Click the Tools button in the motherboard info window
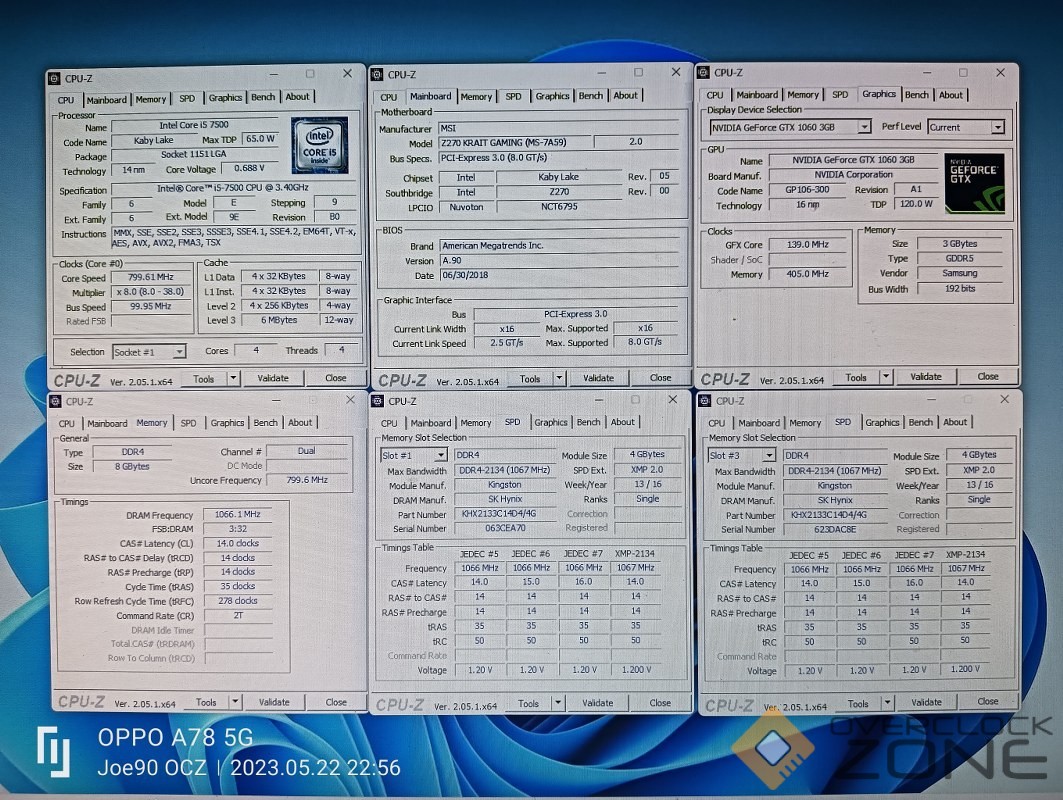The height and width of the screenshot is (800, 1063). coord(530,378)
